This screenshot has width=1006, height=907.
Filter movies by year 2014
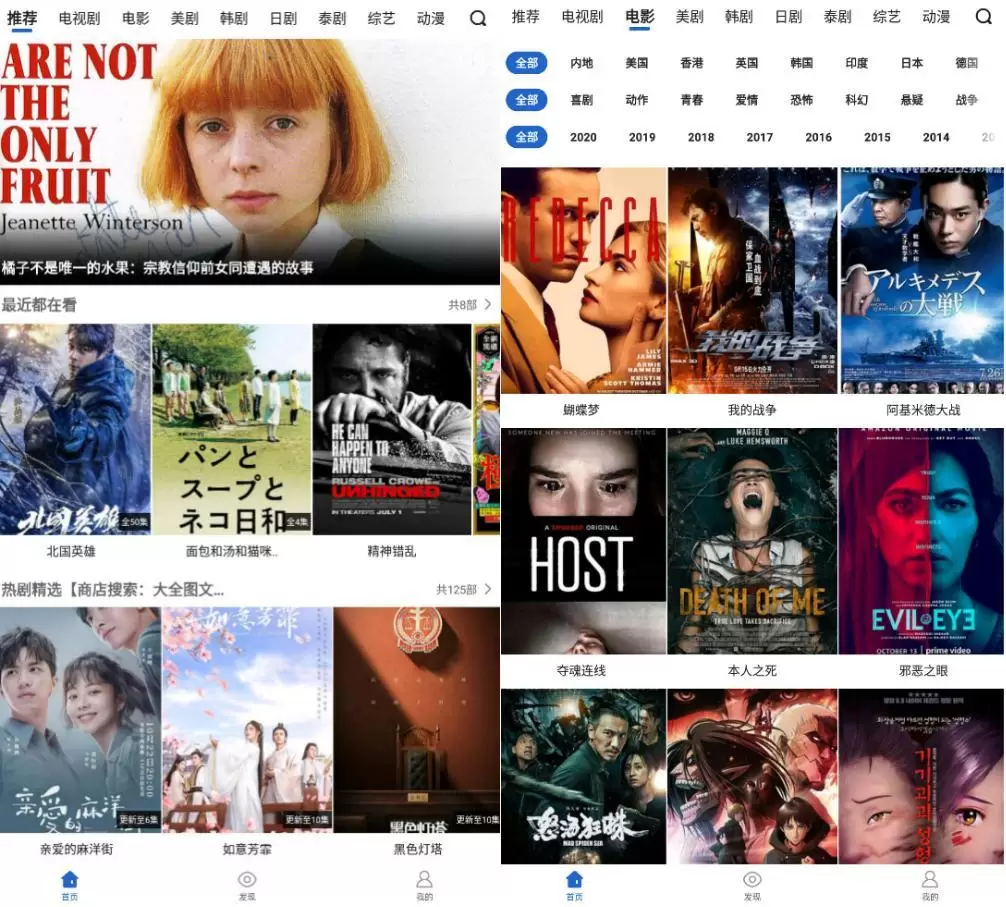936,137
